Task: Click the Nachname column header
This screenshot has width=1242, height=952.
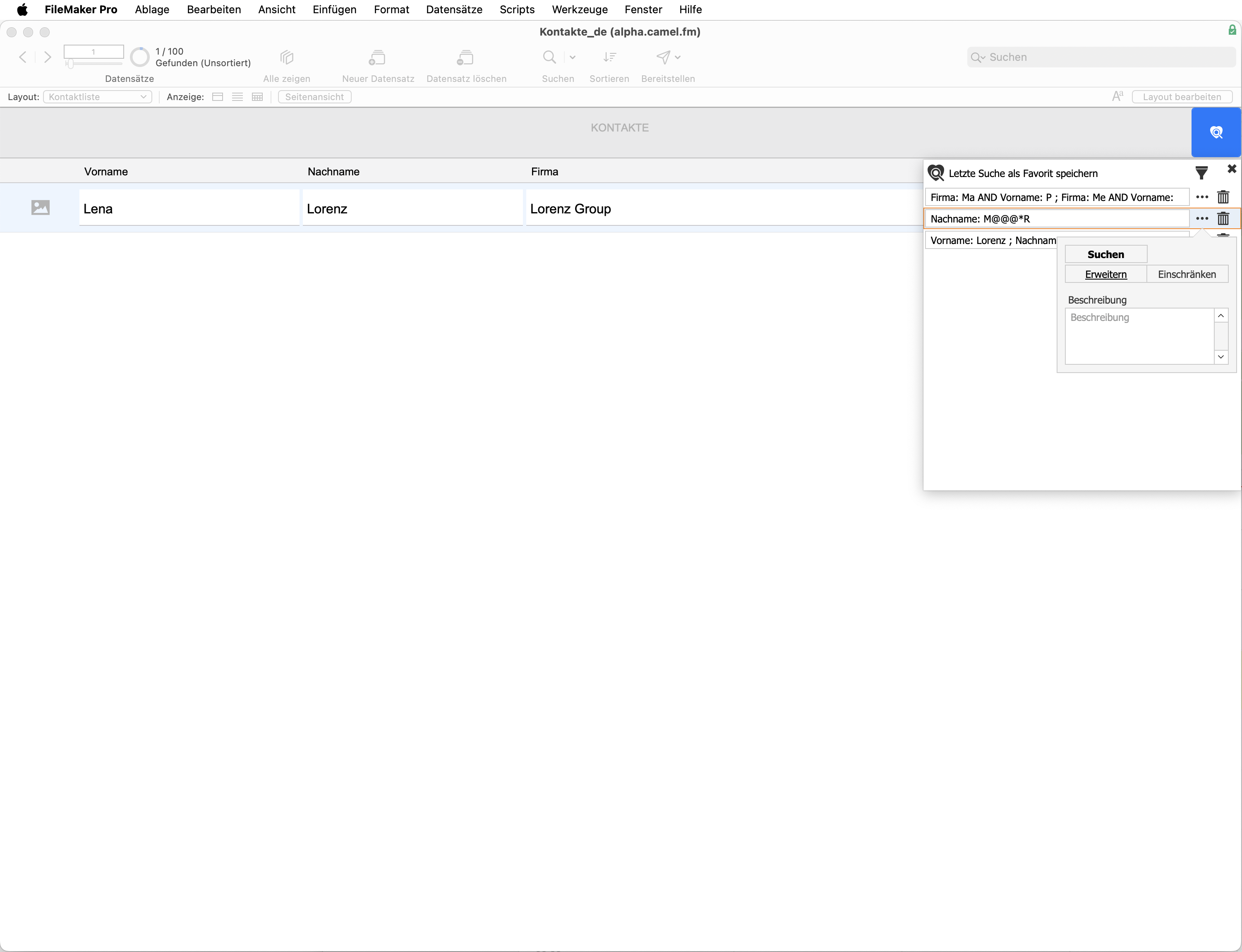Action: 333,172
